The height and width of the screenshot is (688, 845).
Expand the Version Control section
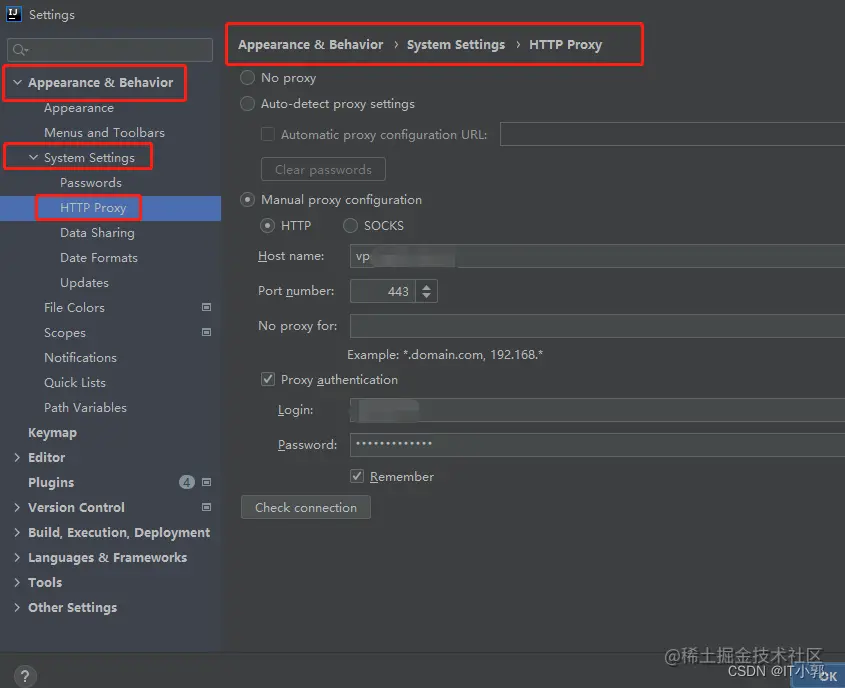pos(17,508)
